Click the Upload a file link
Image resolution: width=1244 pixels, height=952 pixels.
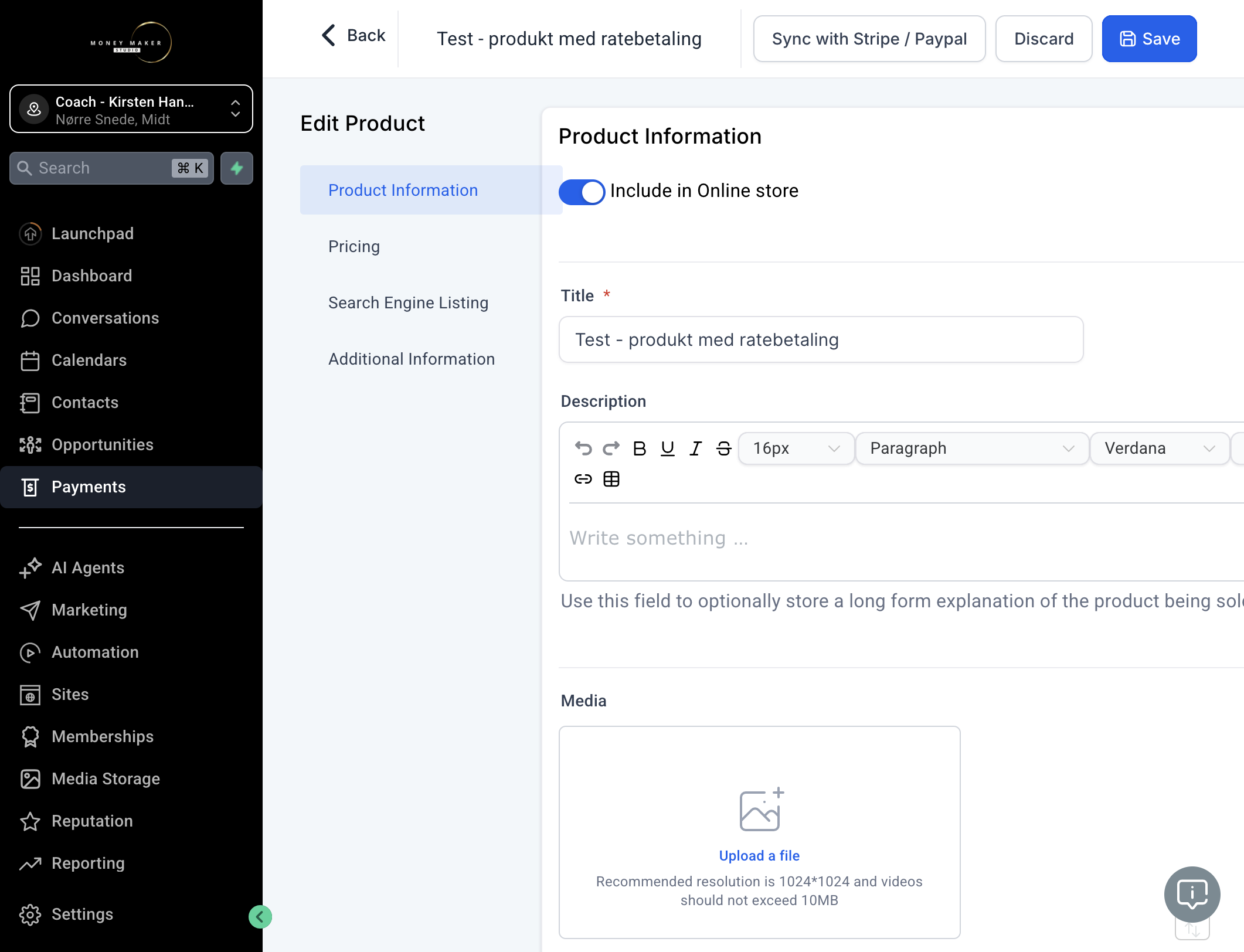[759, 855]
